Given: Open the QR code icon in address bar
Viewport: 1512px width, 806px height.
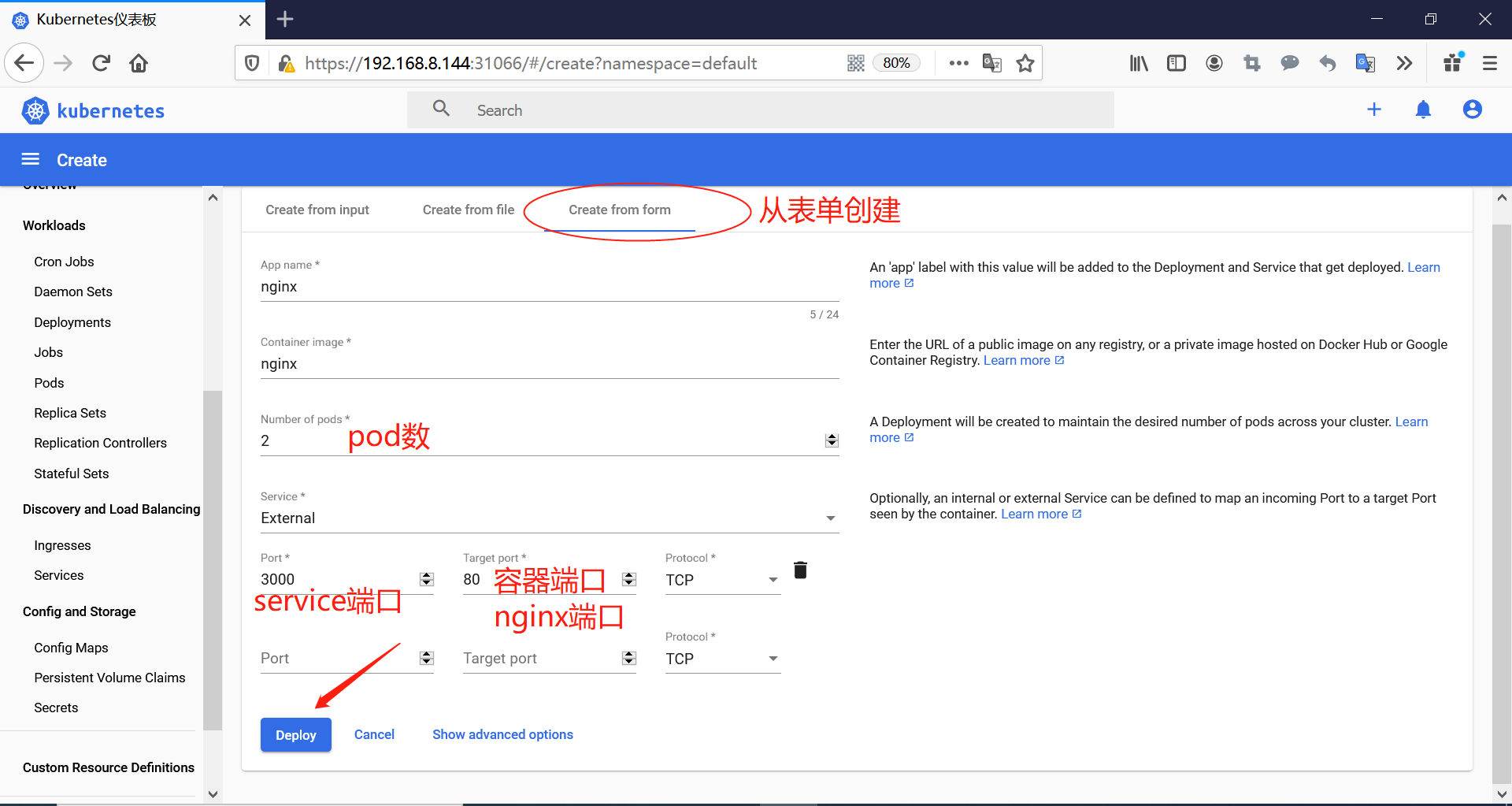Looking at the screenshot, I should point(856,63).
